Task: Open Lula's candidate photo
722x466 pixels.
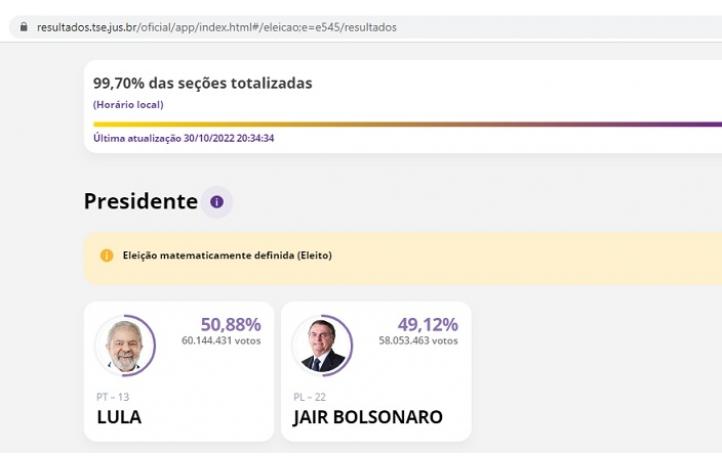Action: point(125,345)
